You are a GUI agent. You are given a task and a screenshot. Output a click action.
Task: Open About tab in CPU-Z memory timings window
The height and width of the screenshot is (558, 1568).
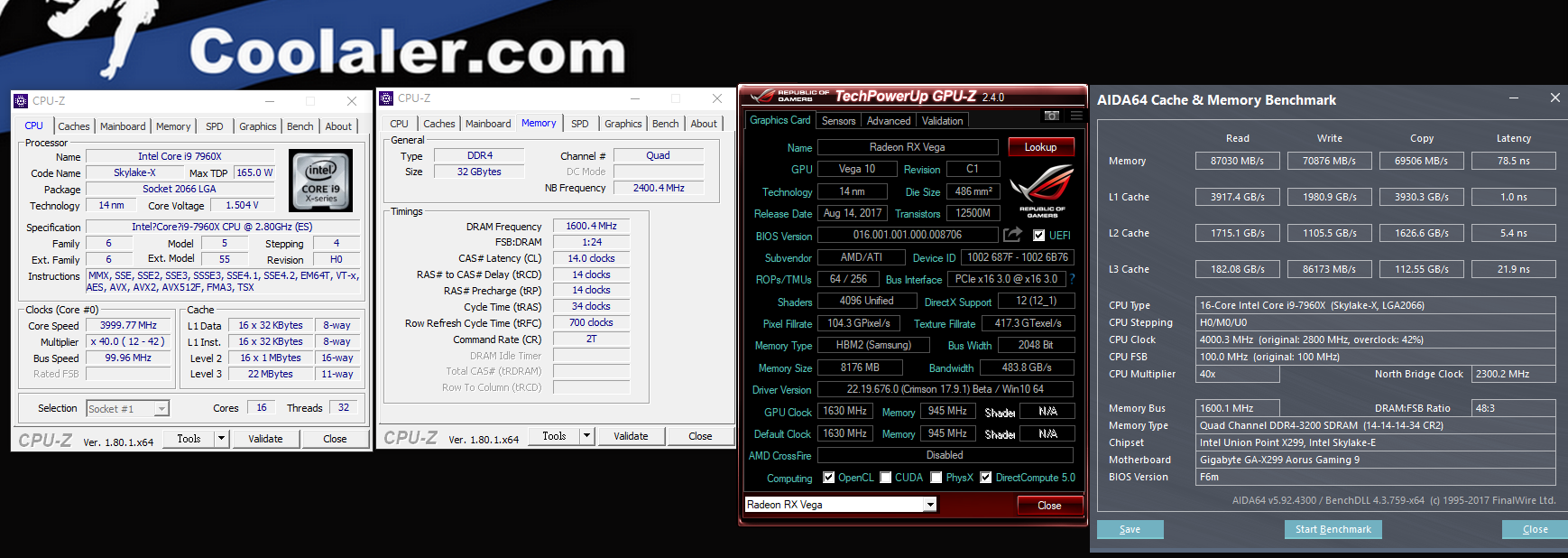[704, 124]
